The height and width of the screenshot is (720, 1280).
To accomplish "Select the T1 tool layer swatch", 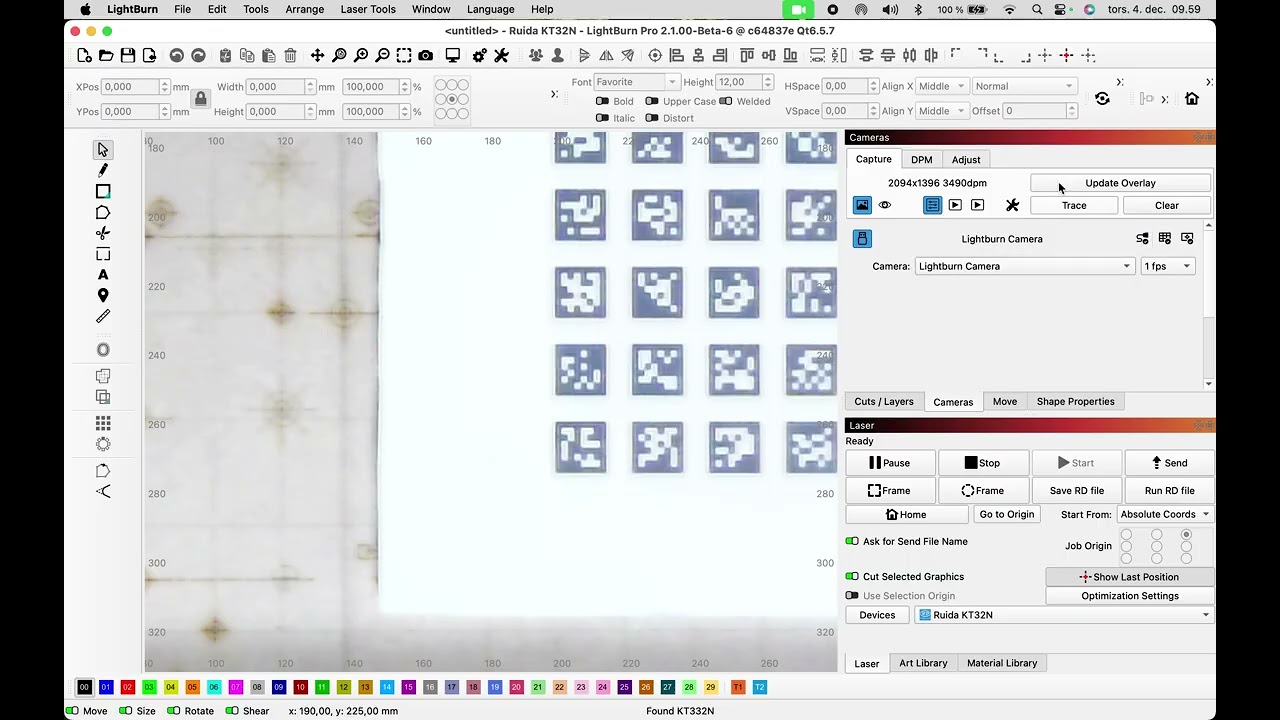I will pyautogui.click(x=738, y=687).
